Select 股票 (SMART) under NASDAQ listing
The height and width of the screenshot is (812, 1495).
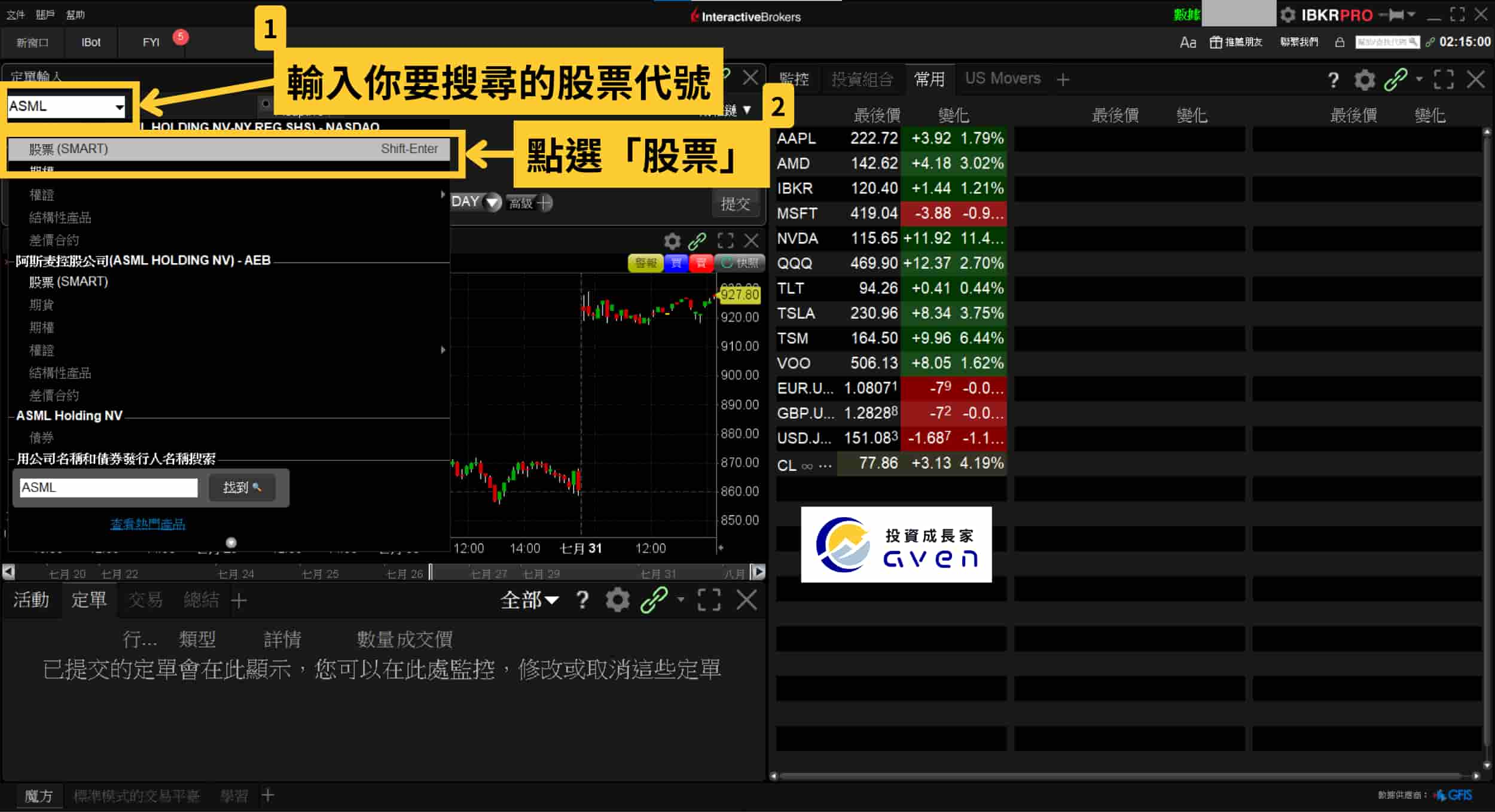pyautogui.click(x=230, y=149)
